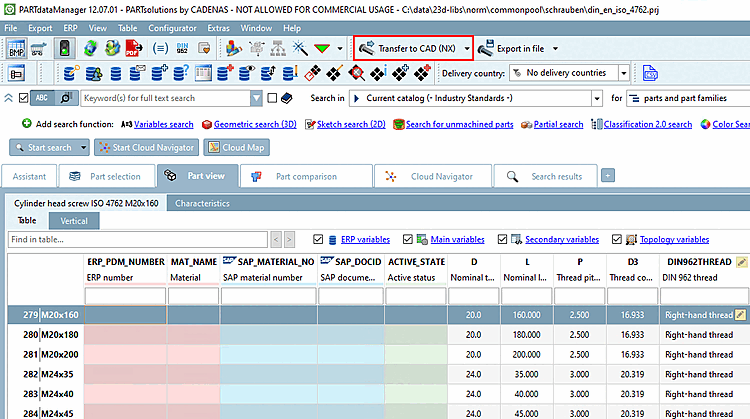750x419 pixels.
Task: Open the Transfer to CAD (NX) dropdown arrow
Action: [467, 48]
